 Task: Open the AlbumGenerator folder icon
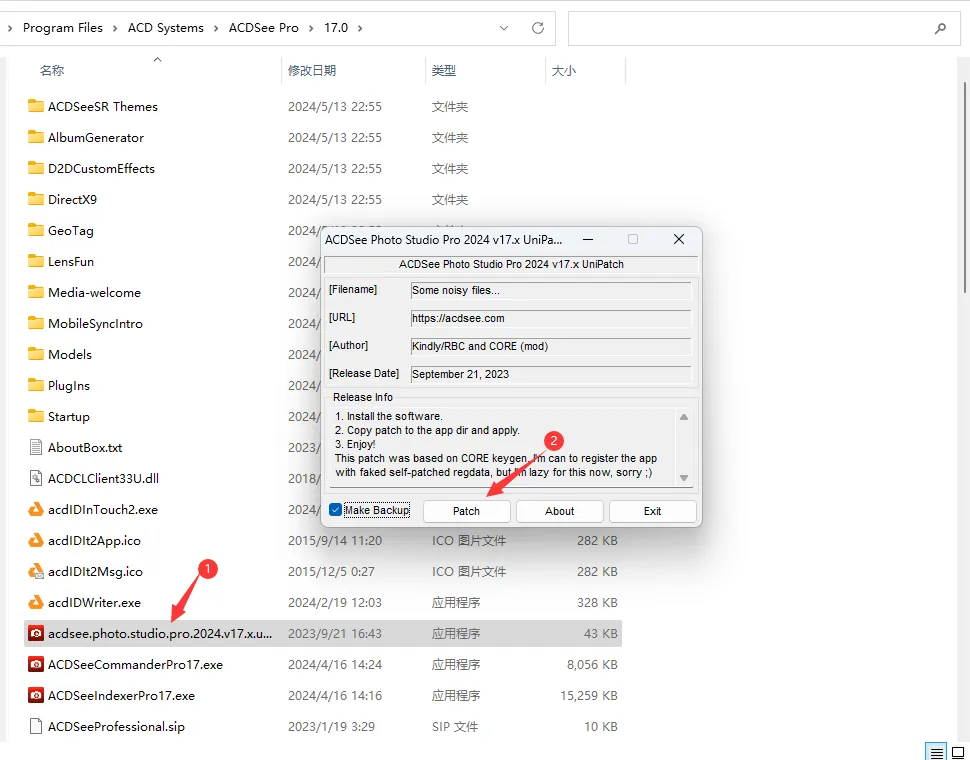[36, 137]
